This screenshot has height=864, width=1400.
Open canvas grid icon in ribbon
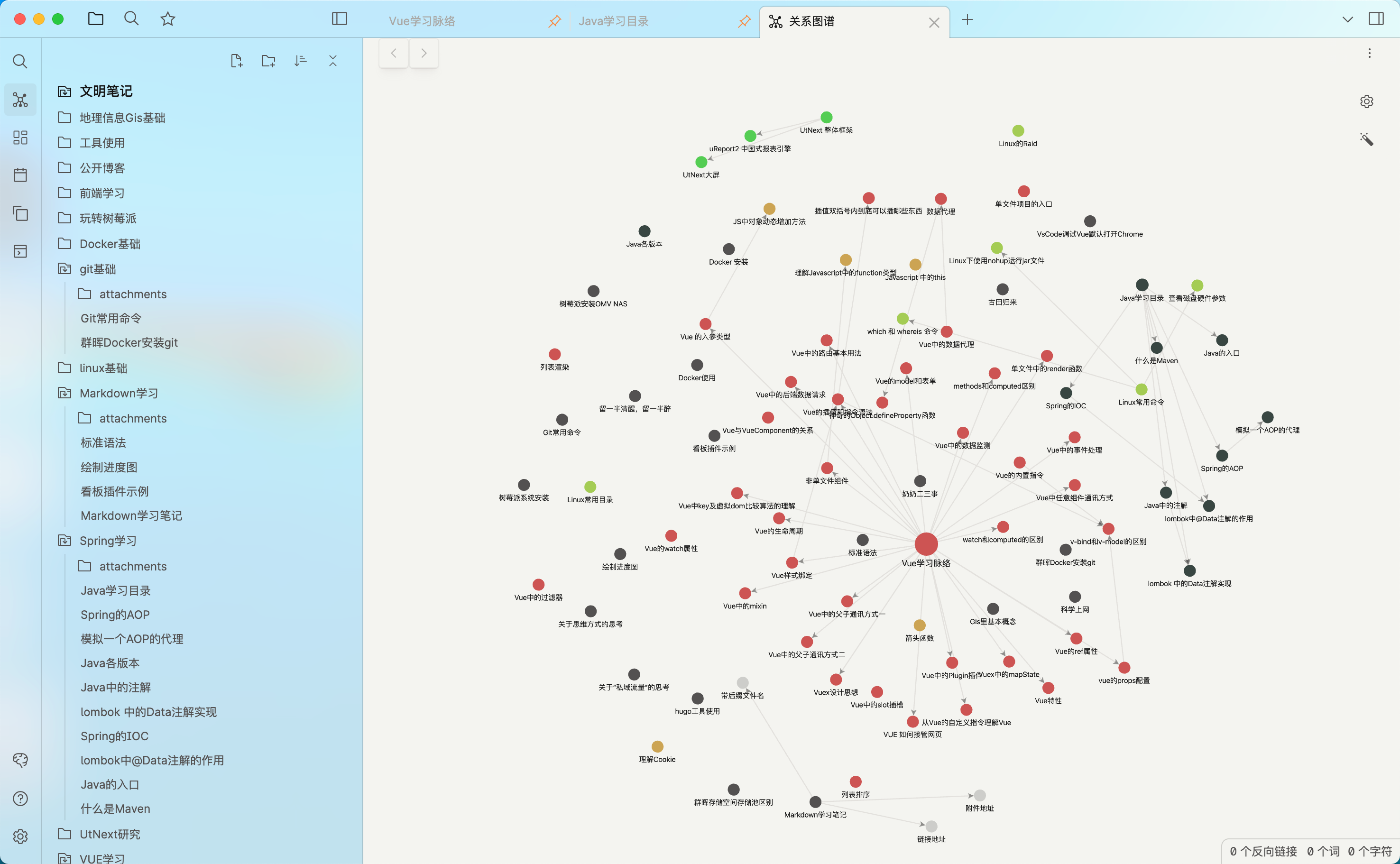click(20, 137)
